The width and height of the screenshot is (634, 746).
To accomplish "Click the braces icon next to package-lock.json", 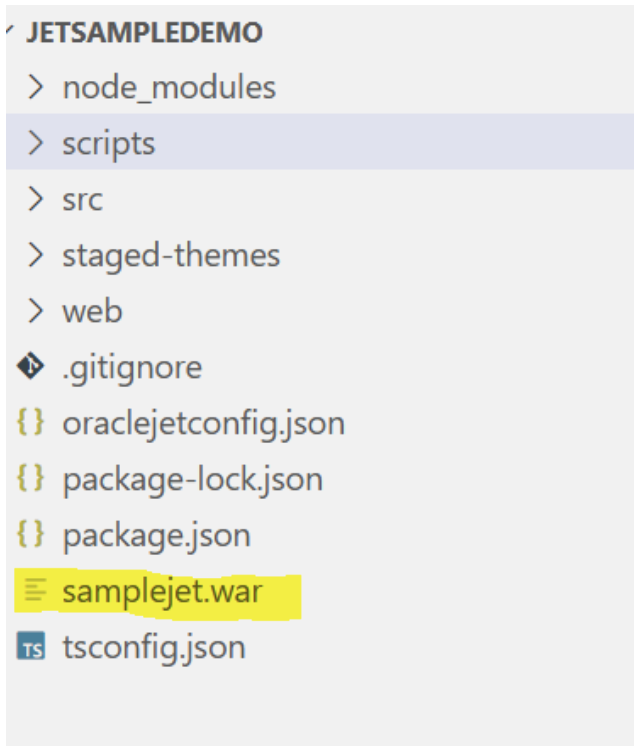I will [31, 479].
